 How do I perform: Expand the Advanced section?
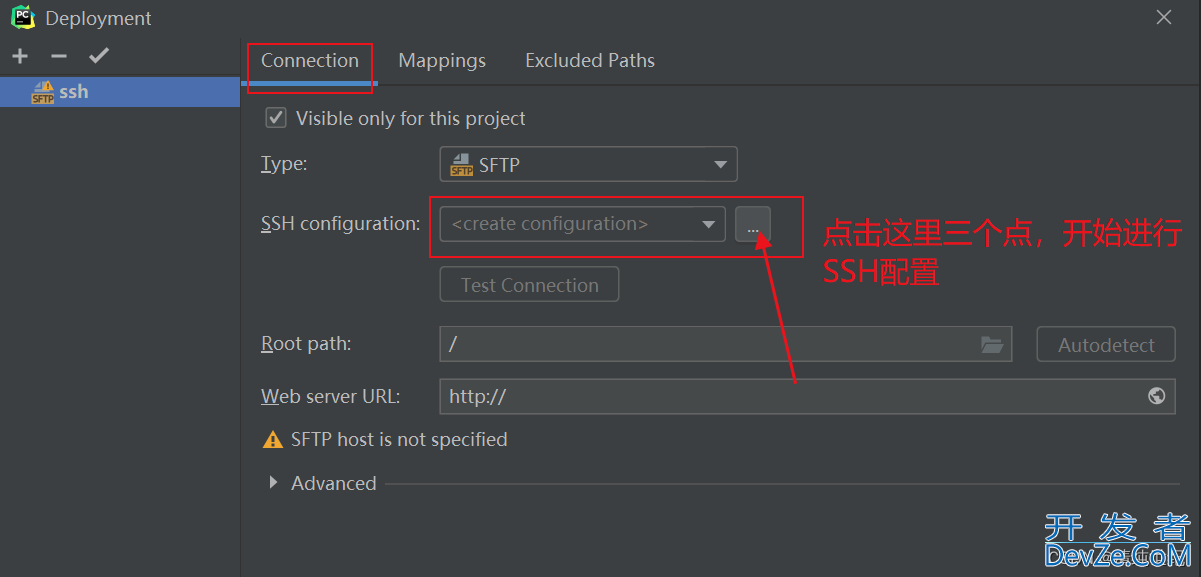(273, 483)
